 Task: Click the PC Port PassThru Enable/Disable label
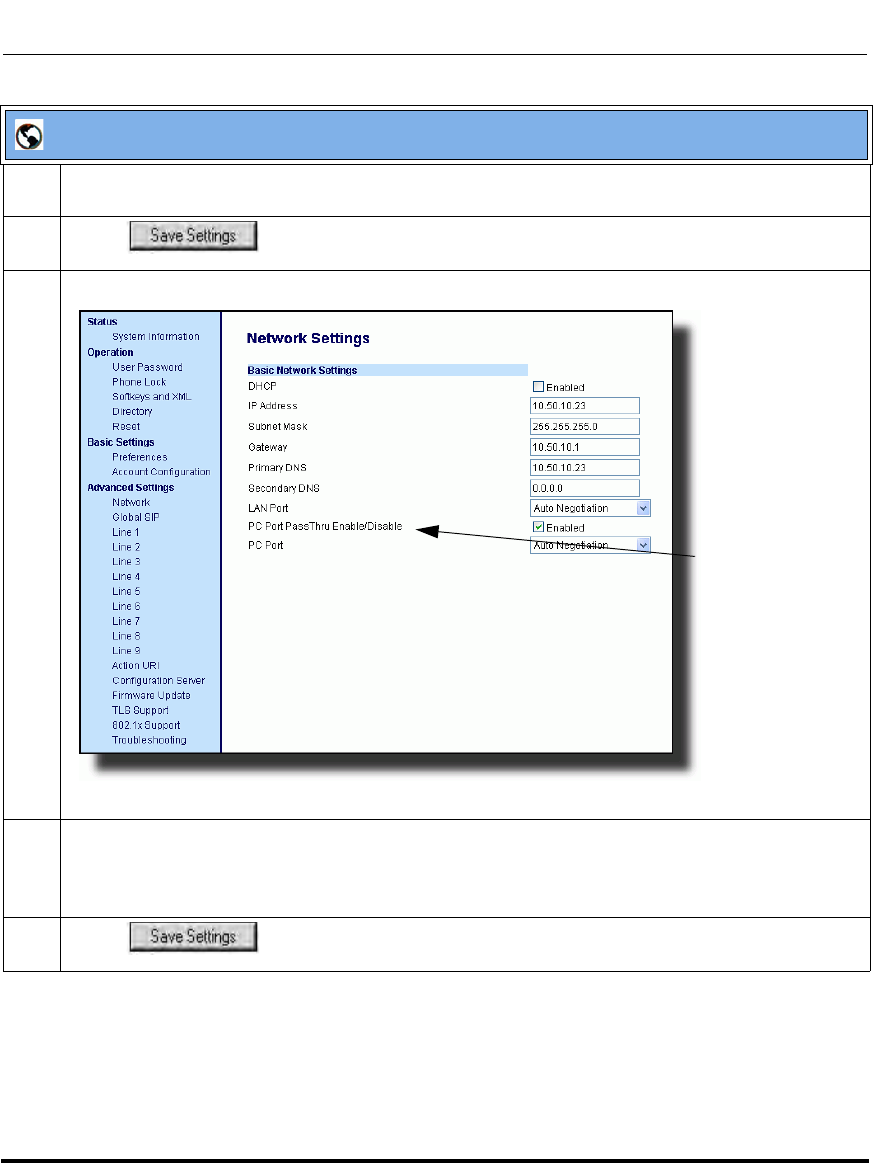click(x=325, y=526)
